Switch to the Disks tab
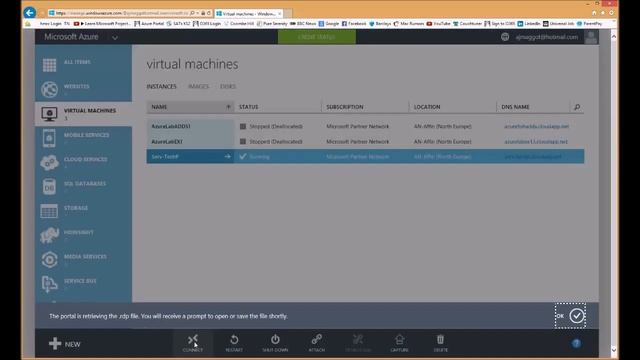The width and height of the screenshot is (640, 360). (x=228, y=87)
